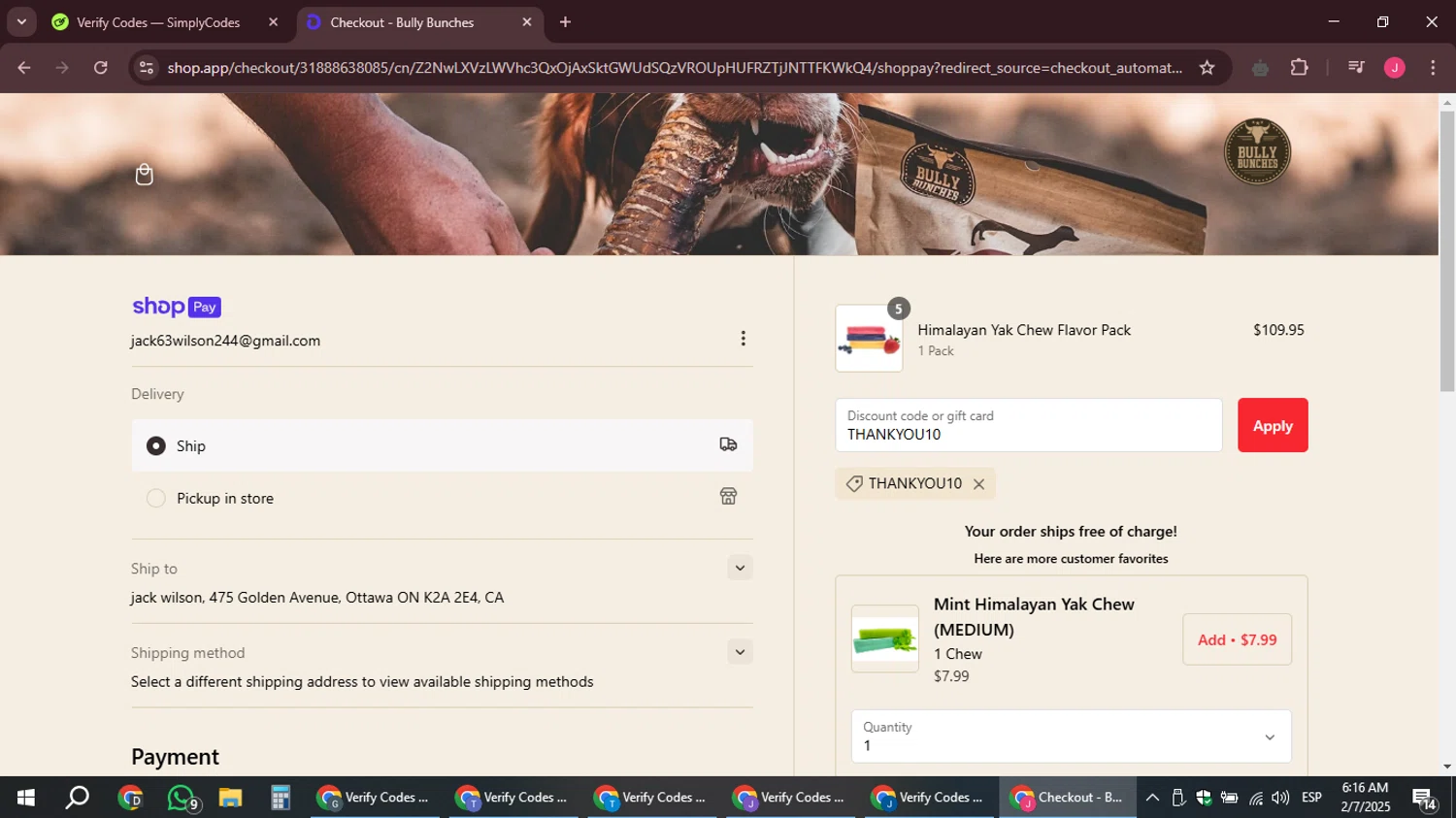Open the shopping bag cart icon

tap(145, 175)
